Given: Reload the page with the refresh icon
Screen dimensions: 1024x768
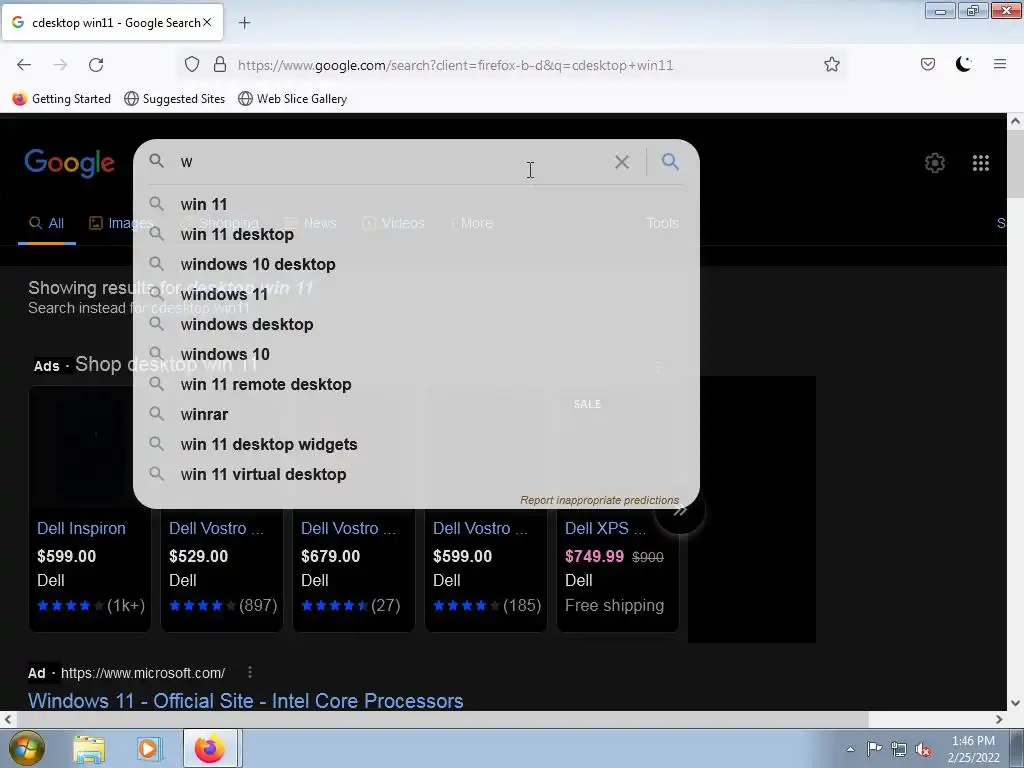Looking at the screenshot, I should pyautogui.click(x=96, y=65).
